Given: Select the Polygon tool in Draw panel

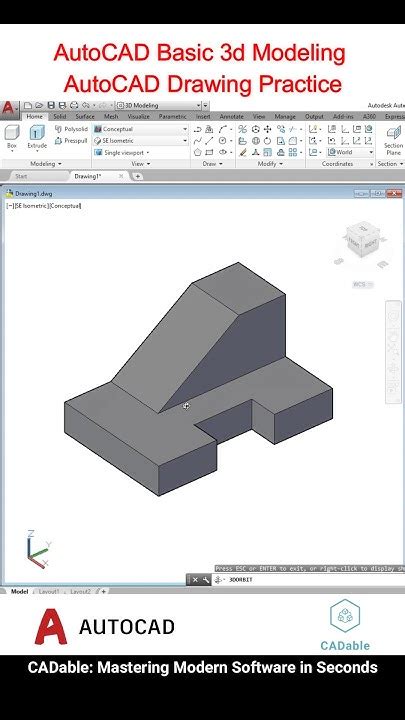Looking at the screenshot, I should click(x=198, y=152).
